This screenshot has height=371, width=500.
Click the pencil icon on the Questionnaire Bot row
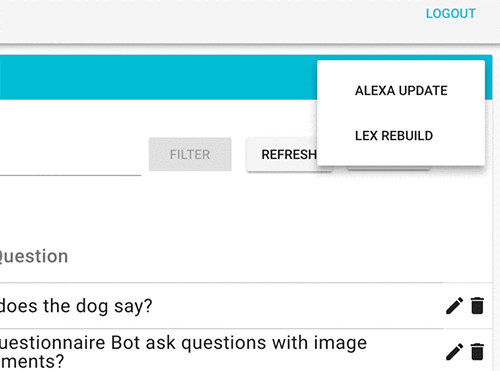454,352
